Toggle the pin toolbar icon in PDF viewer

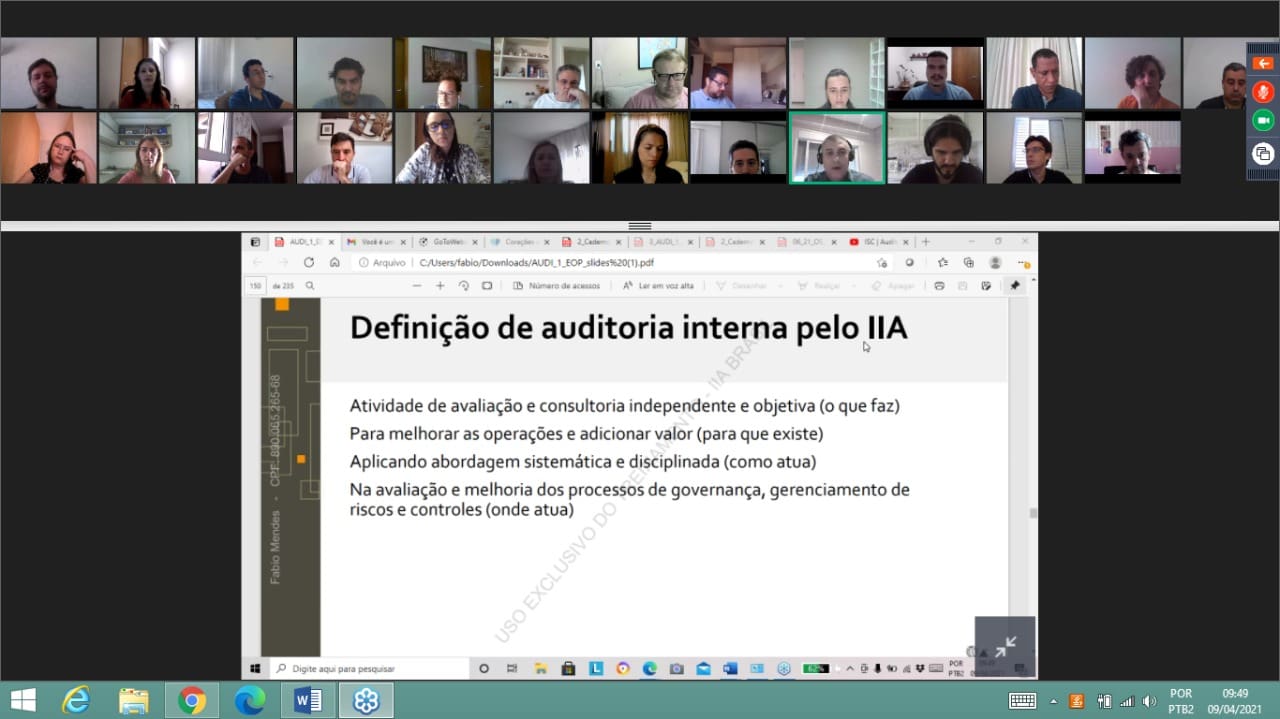click(x=1015, y=286)
